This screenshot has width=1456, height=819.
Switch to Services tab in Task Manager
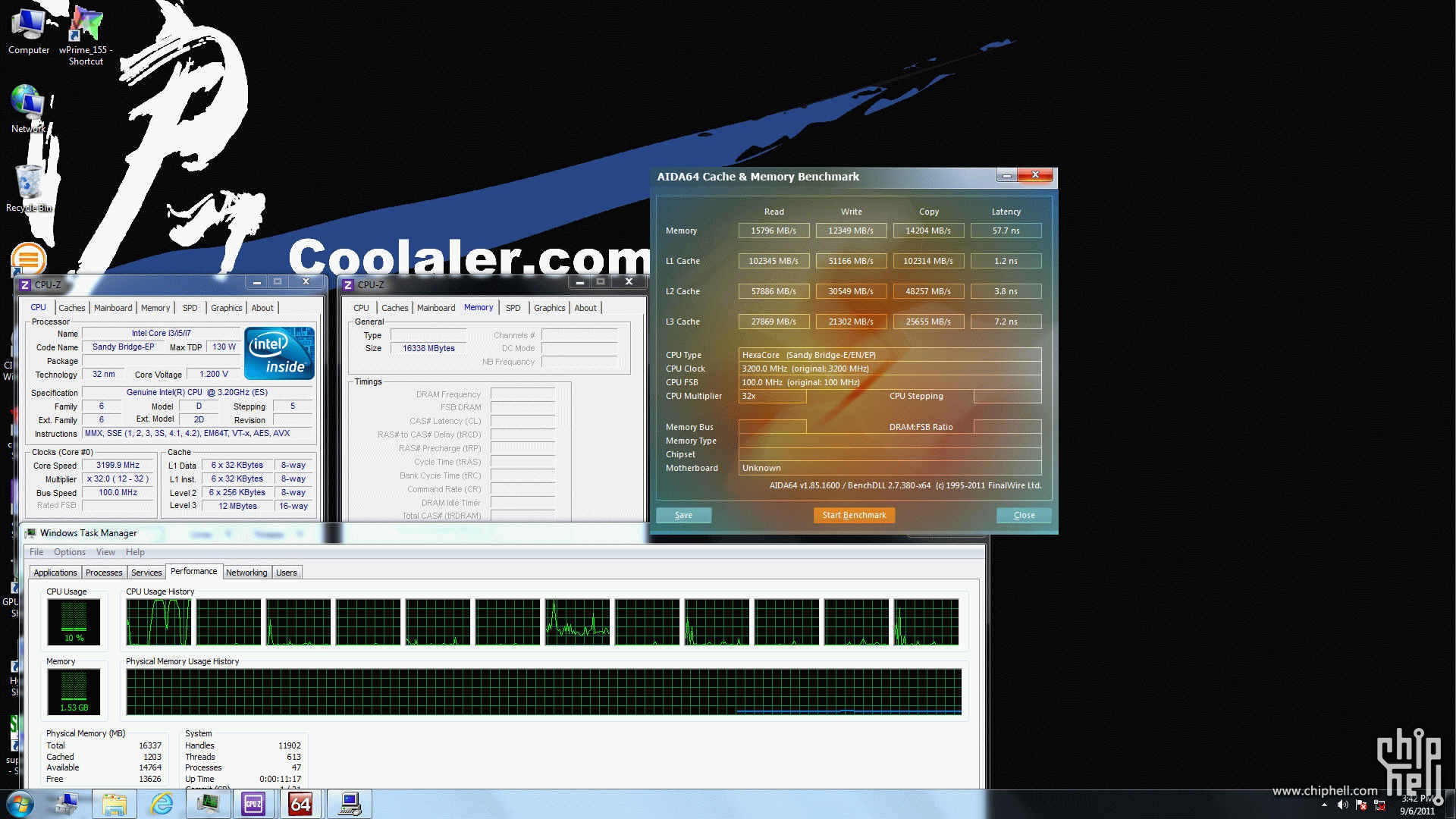[145, 571]
